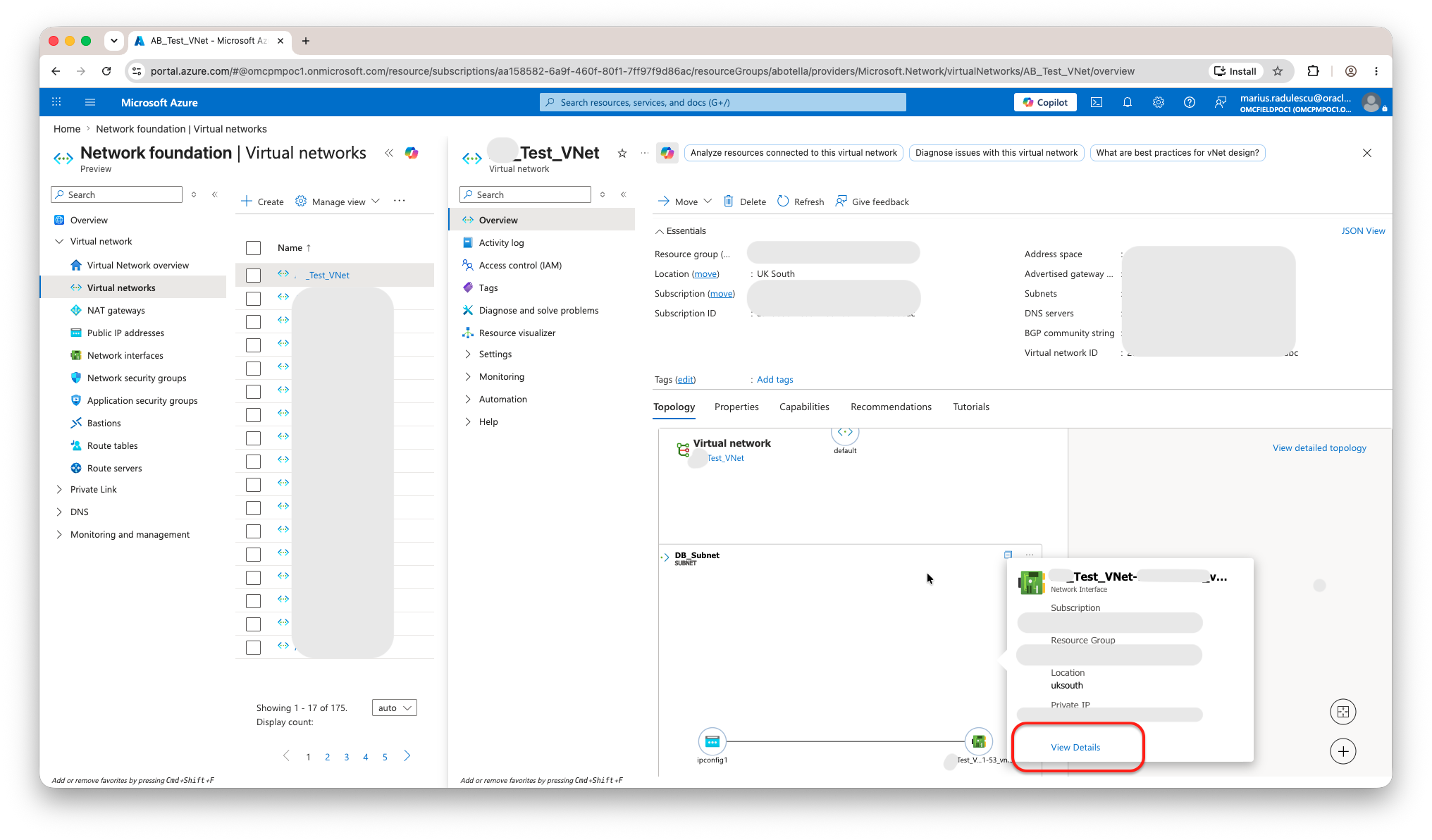This screenshot has width=1432, height=840.
Task: Open the Manage view dropdown
Action: tap(338, 202)
